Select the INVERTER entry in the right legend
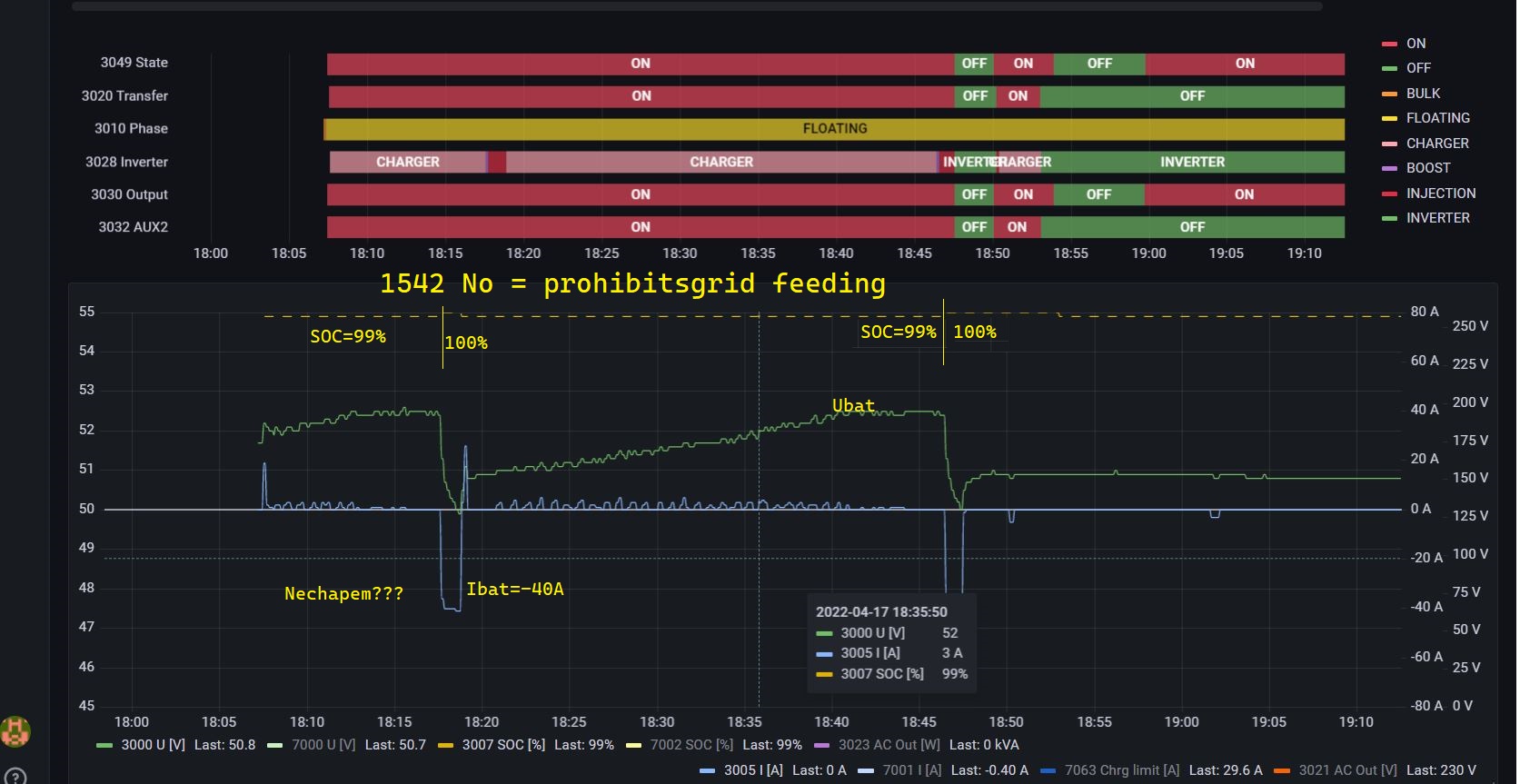Image resolution: width=1520 pixels, height=784 pixels. [1437, 218]
